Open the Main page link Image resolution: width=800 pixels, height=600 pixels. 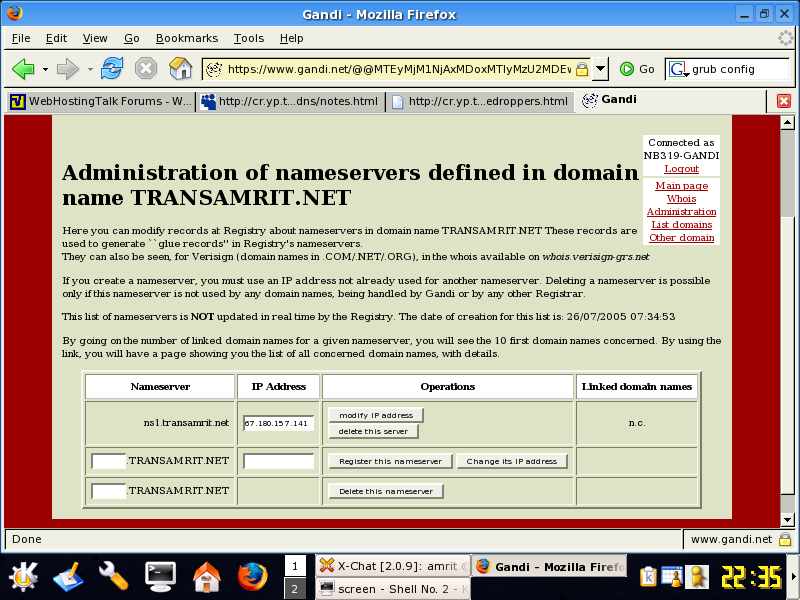pyautogui.click(x=681, y=186)
